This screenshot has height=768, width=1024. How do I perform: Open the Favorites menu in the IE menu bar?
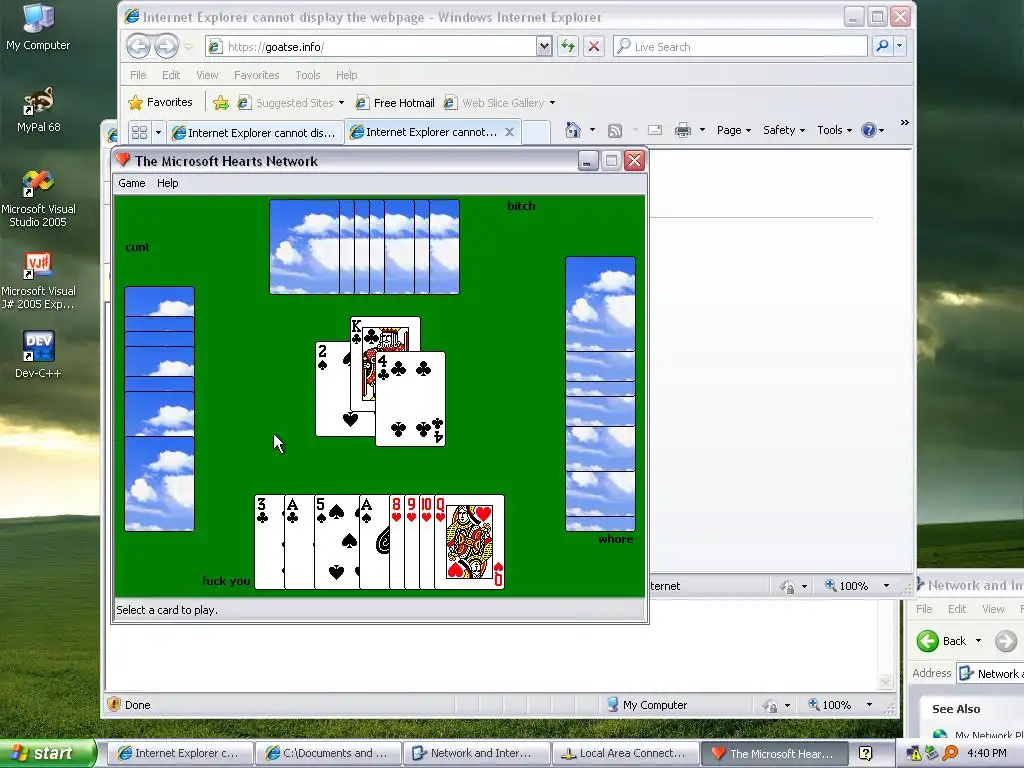pos(257,75)
